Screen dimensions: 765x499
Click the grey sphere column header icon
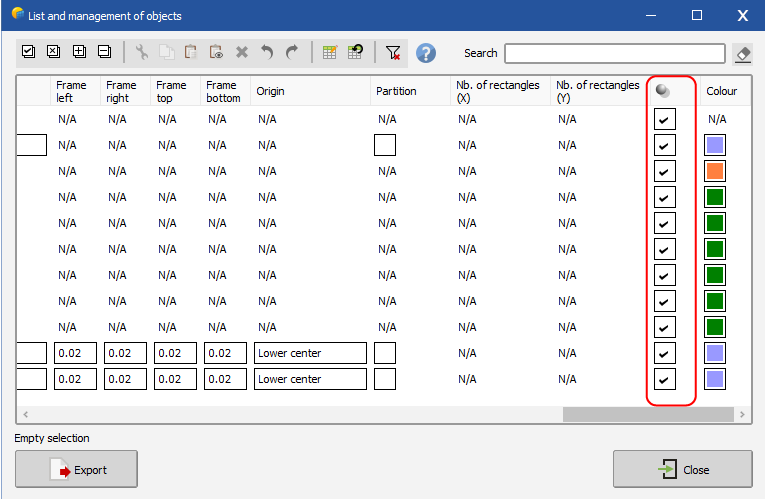pyautogui.click(x=663, y=91)
